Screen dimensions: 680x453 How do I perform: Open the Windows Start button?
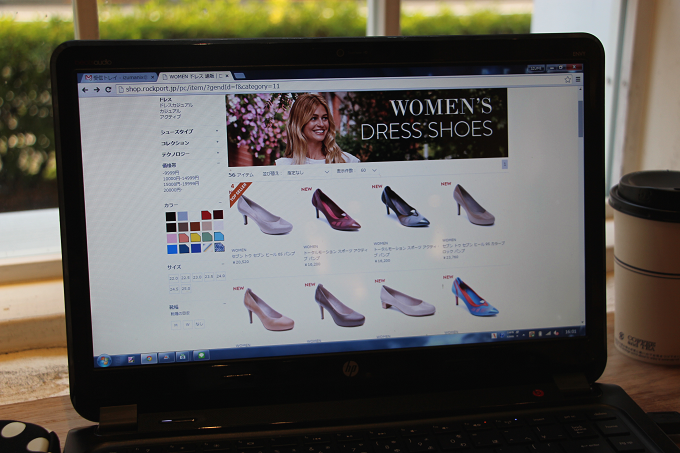[x=104, y=360]
